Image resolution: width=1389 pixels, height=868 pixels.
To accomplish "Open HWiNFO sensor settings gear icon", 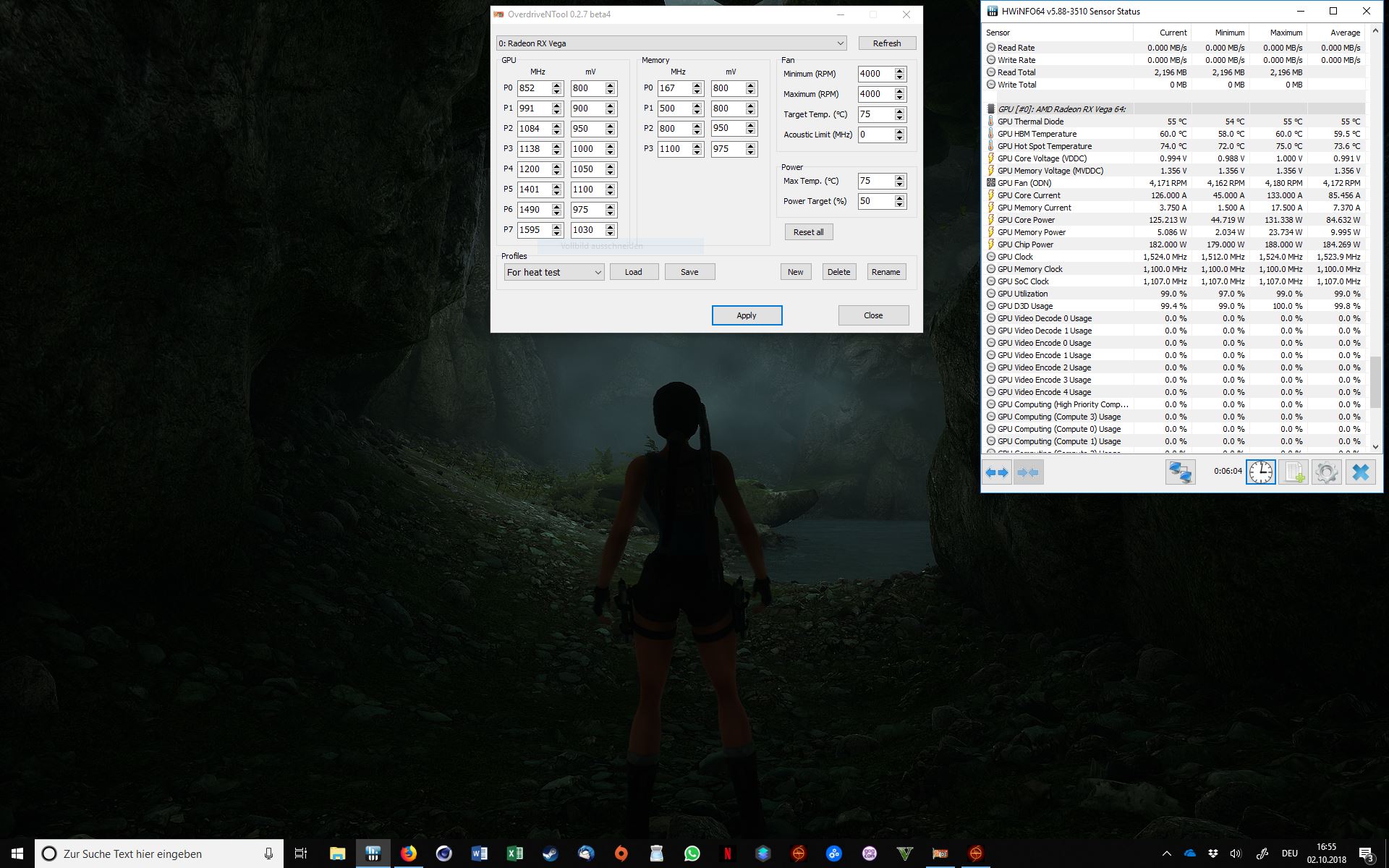I will [1327, 472].
